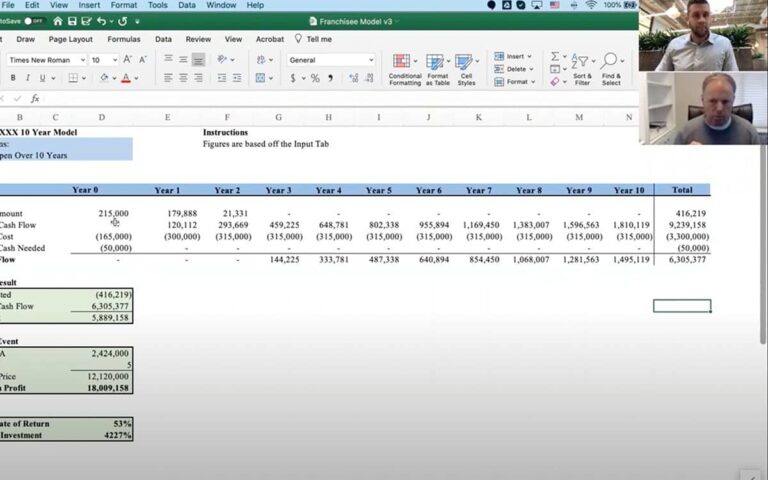This screenshot has width=768, height=480.
Task: Click the Align Left icon
Action: [x=168, y=77]
